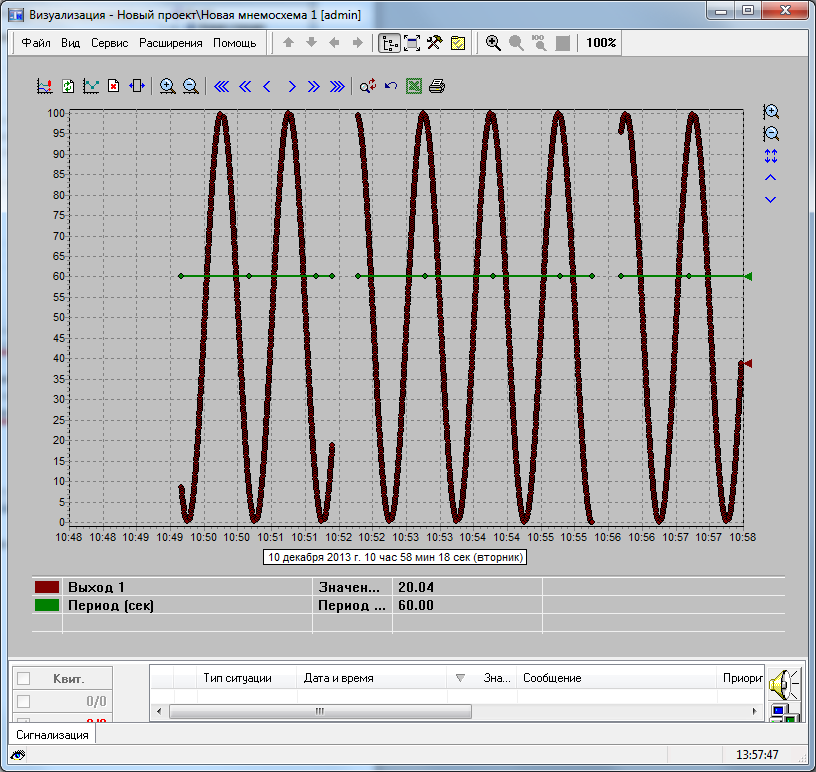816x772 pixels.
Task: Click the horizontal zoom-in magnifier above the chart
Action: 167,86
